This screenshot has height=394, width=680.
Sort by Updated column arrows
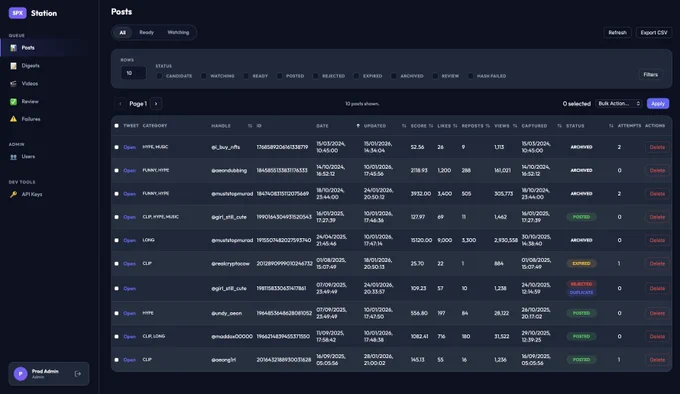coord(404,126)
